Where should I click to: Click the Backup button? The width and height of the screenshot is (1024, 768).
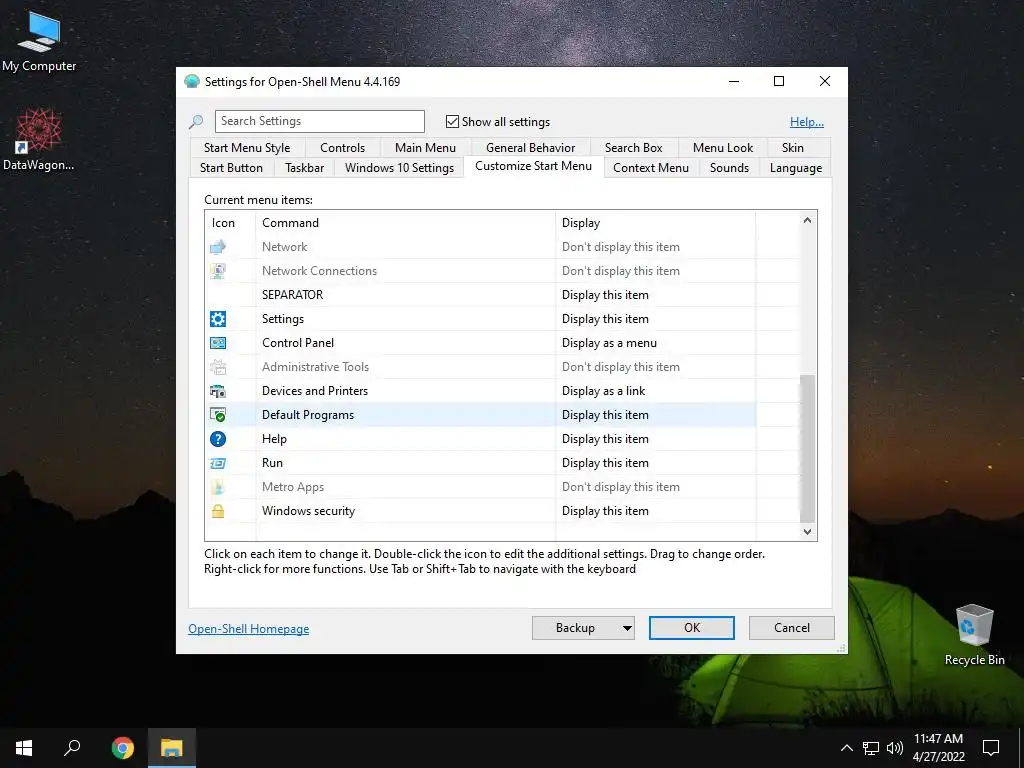click(575, 628)
